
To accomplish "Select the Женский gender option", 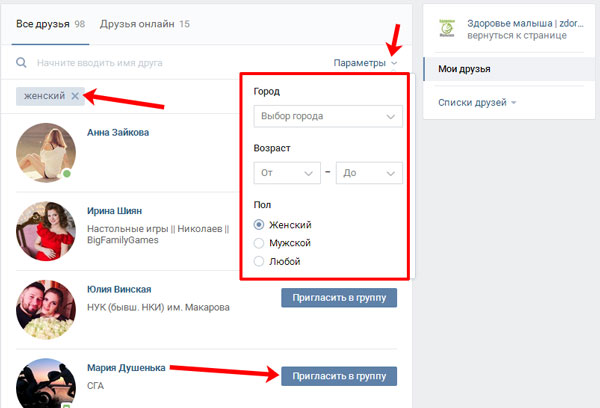I will point(259,225).
